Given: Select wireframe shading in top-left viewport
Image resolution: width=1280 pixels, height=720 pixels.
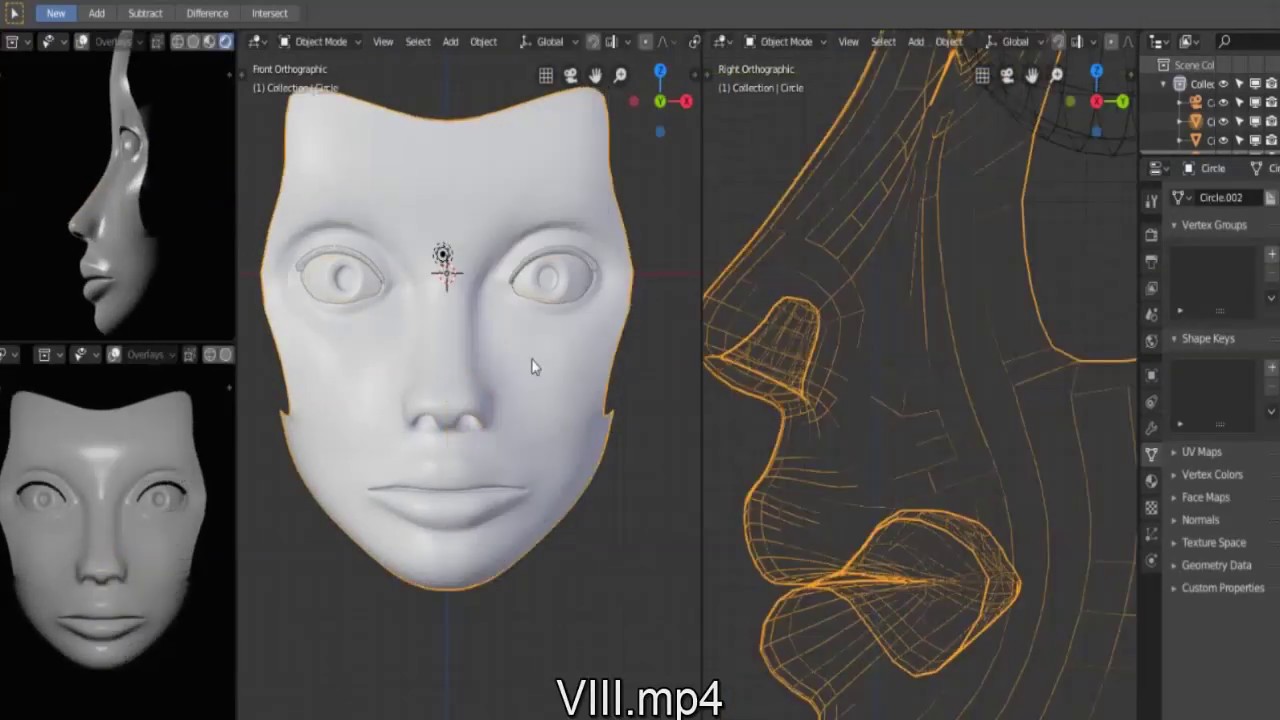Looking at the screenshot, I should 177,42.
